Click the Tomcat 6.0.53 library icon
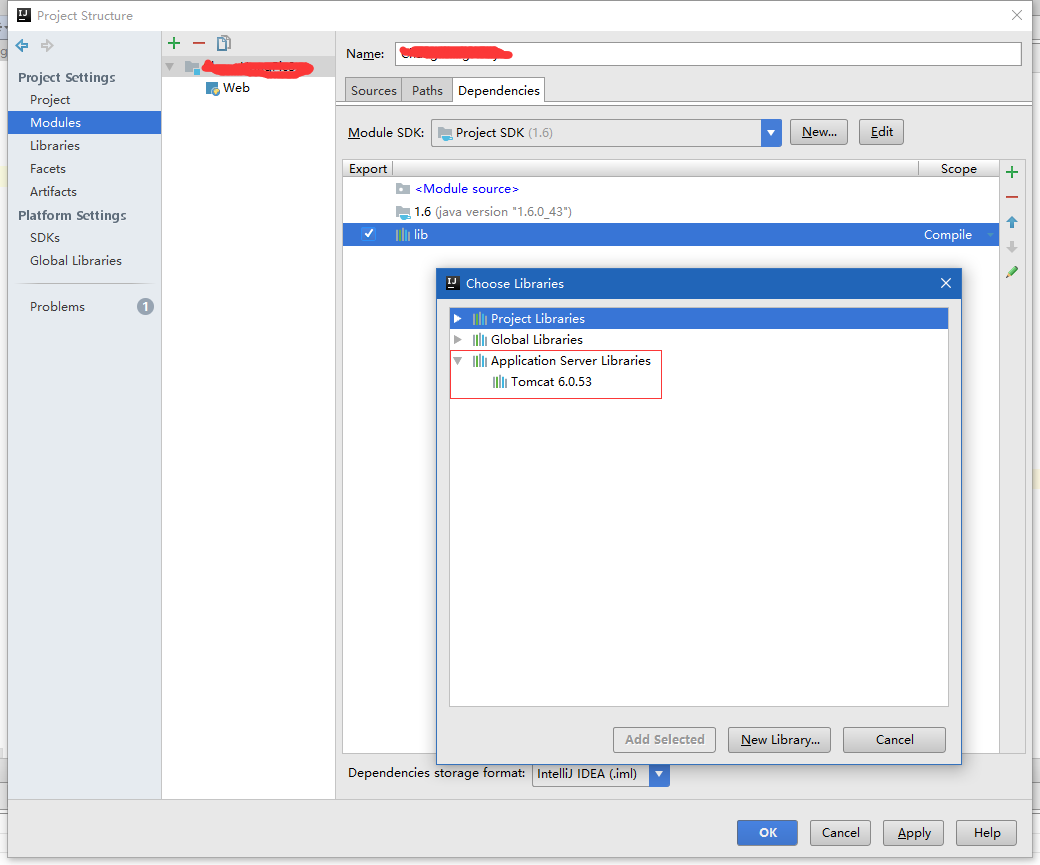This screenshot has height=865, width=1040. pyautogui.click(x=499, y=382)
